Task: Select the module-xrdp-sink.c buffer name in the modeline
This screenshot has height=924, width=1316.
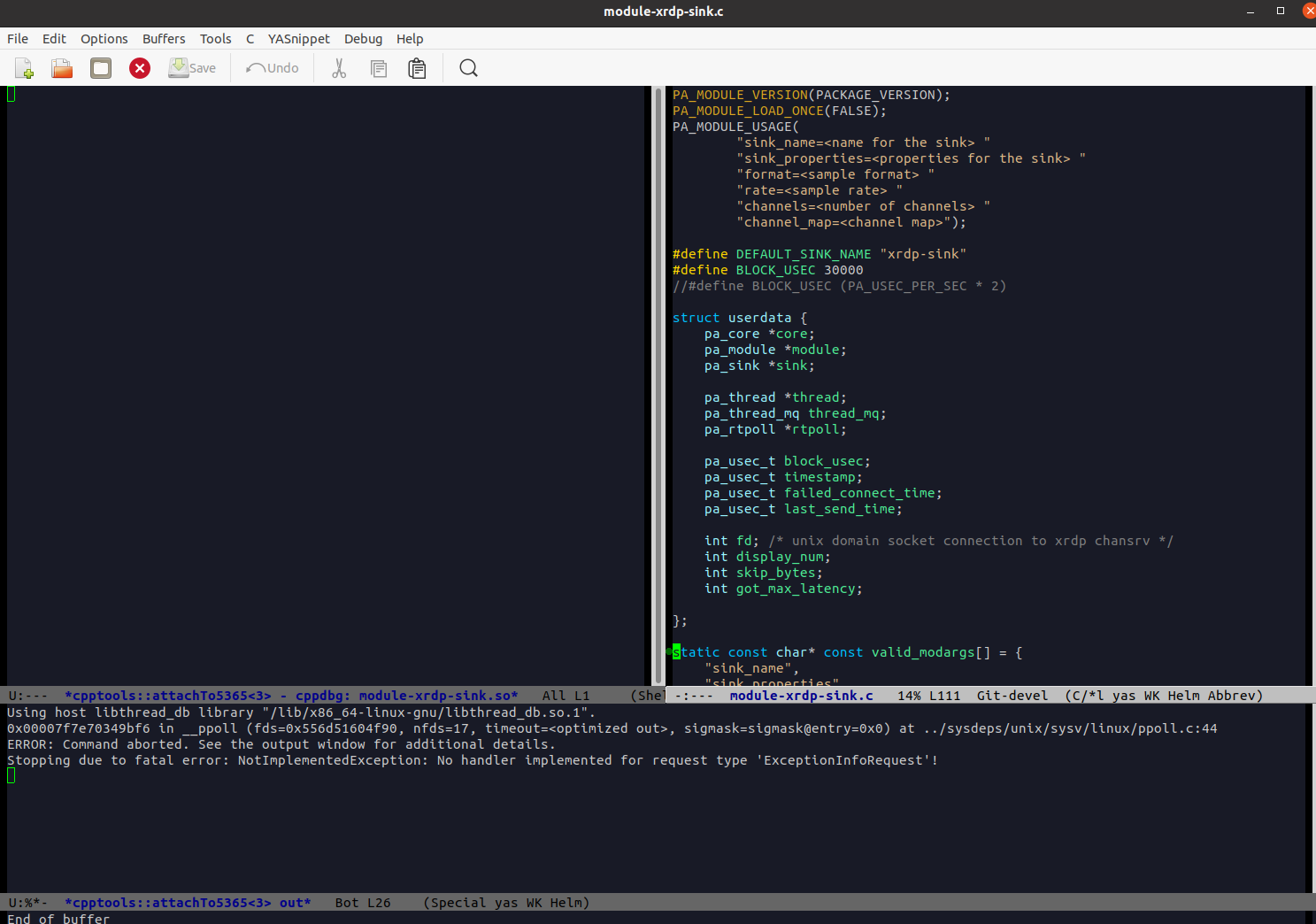Action: (x=801, y=696)
